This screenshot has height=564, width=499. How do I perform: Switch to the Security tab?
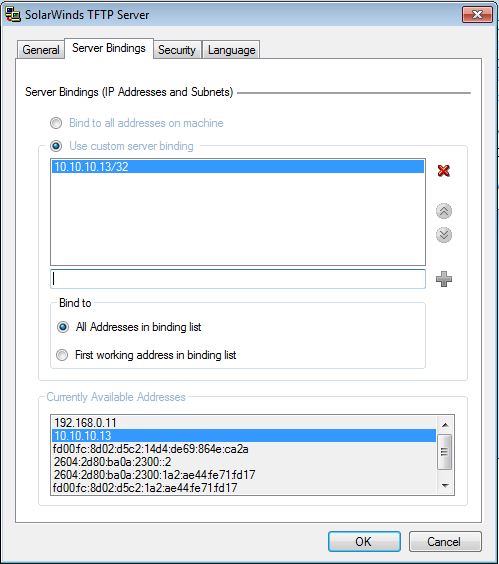[x=177, y=50]
